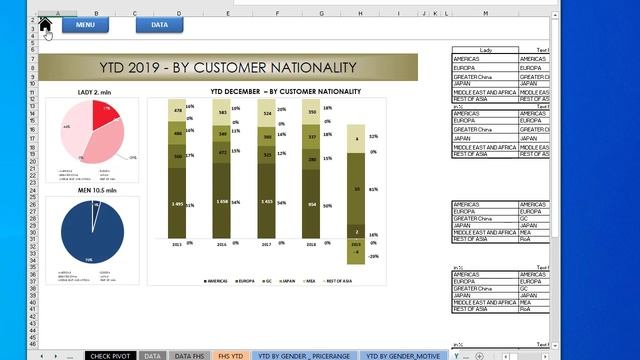Click the RoA cell in the bottom table
The image size is (640, 360).
[x=534, y=309]
